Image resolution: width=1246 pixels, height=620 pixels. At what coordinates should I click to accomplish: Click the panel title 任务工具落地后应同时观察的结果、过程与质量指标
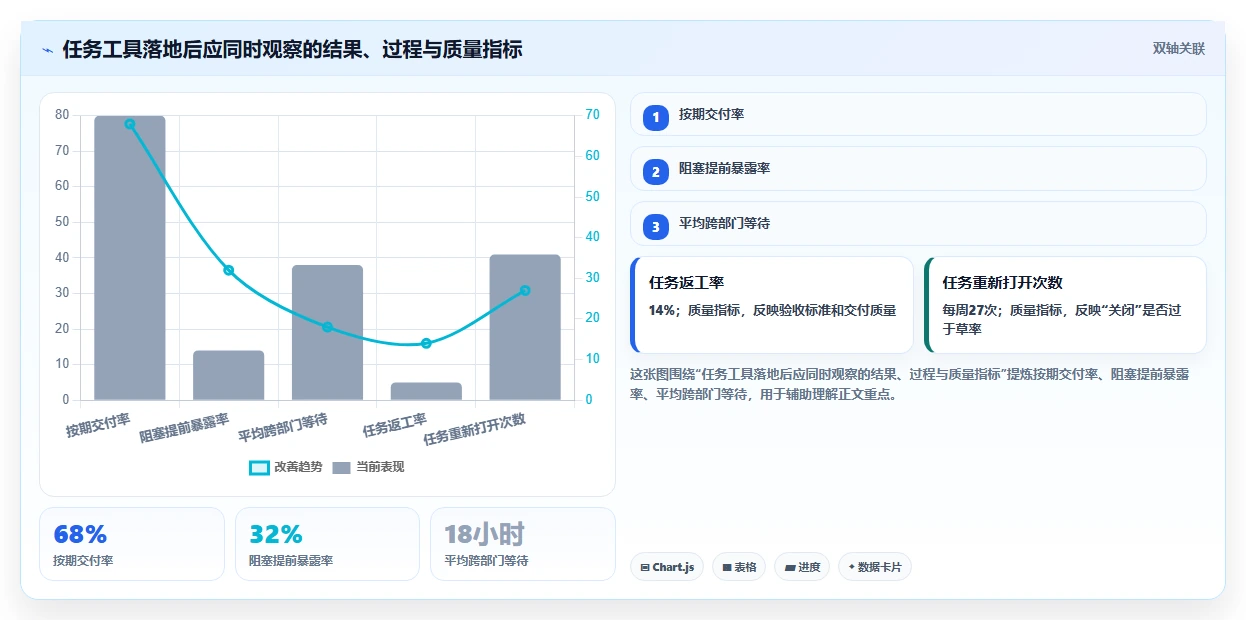tap(292, 49)
